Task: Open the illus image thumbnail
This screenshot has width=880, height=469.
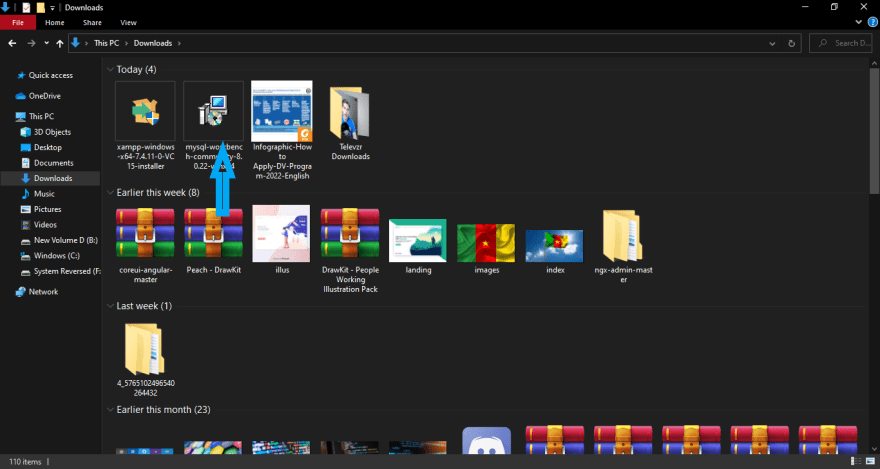Action: coord(281,233)
